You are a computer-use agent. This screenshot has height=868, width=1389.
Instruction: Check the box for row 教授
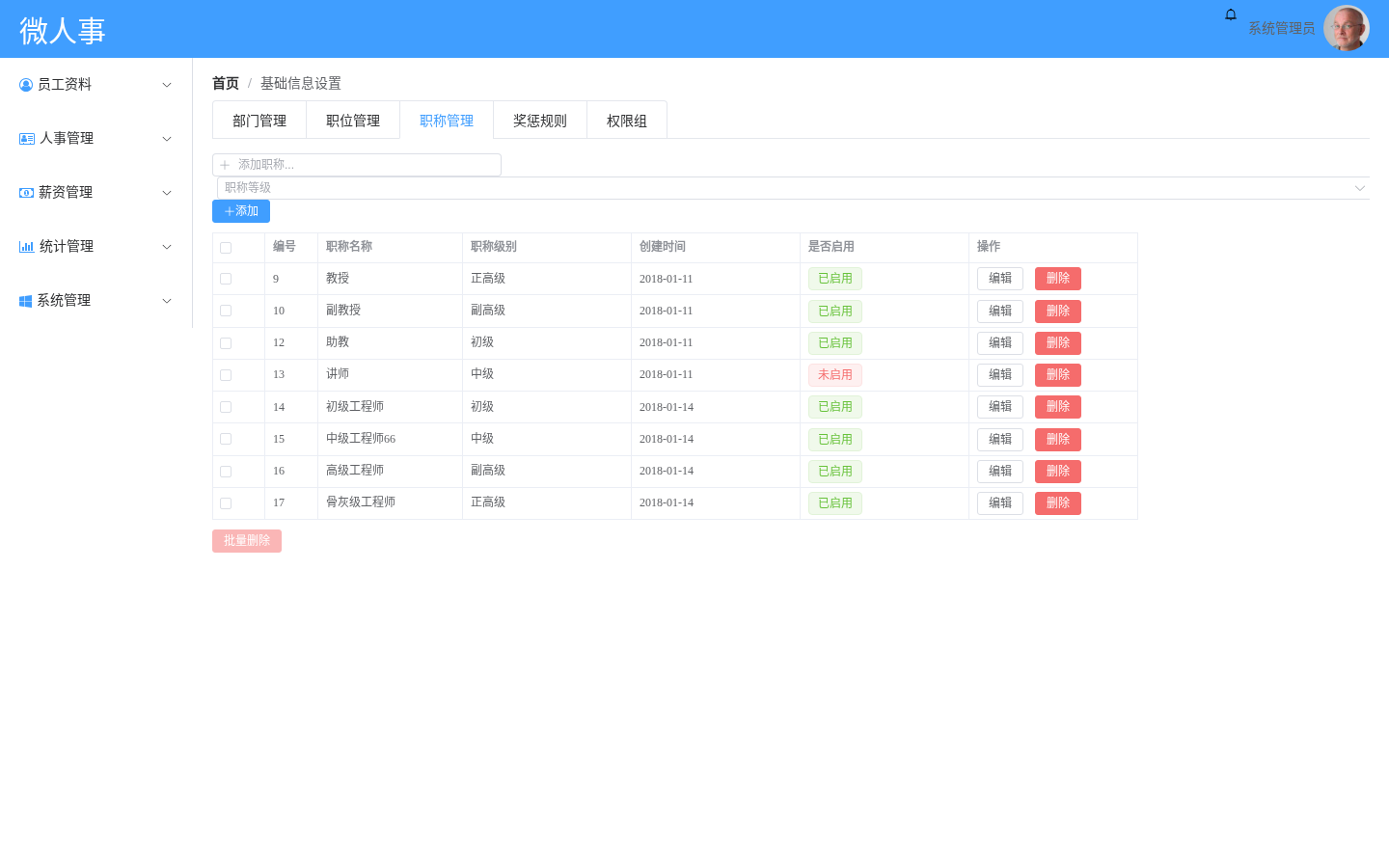point(226,279)
